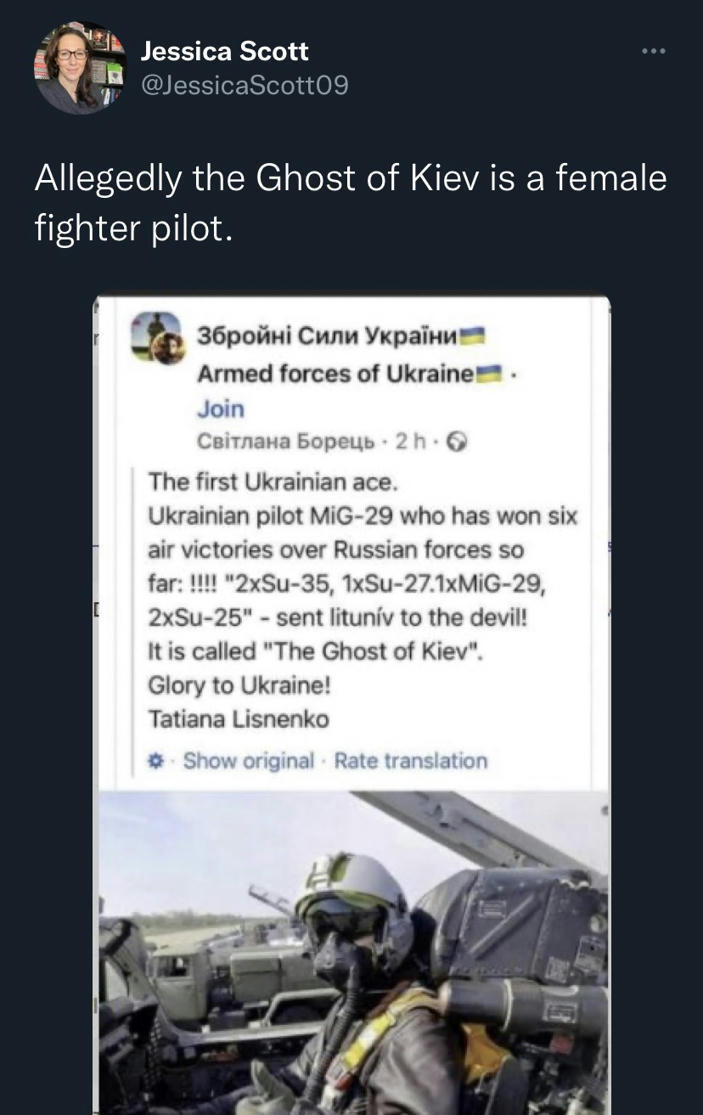The width and height of the screenshot is (703, 1115).
Task: Click the flag emoji after Збройні Сили України
Action: (x=470, y=335)
